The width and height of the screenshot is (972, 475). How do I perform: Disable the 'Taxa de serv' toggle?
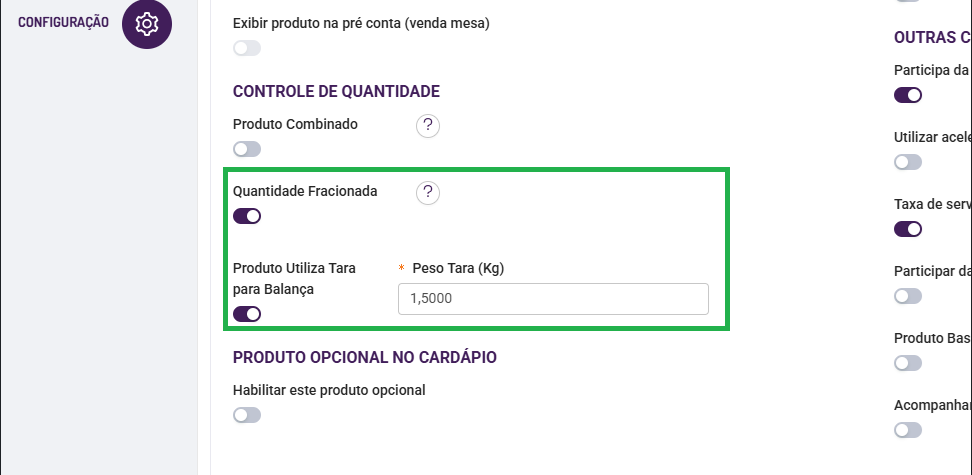(908, 229)
